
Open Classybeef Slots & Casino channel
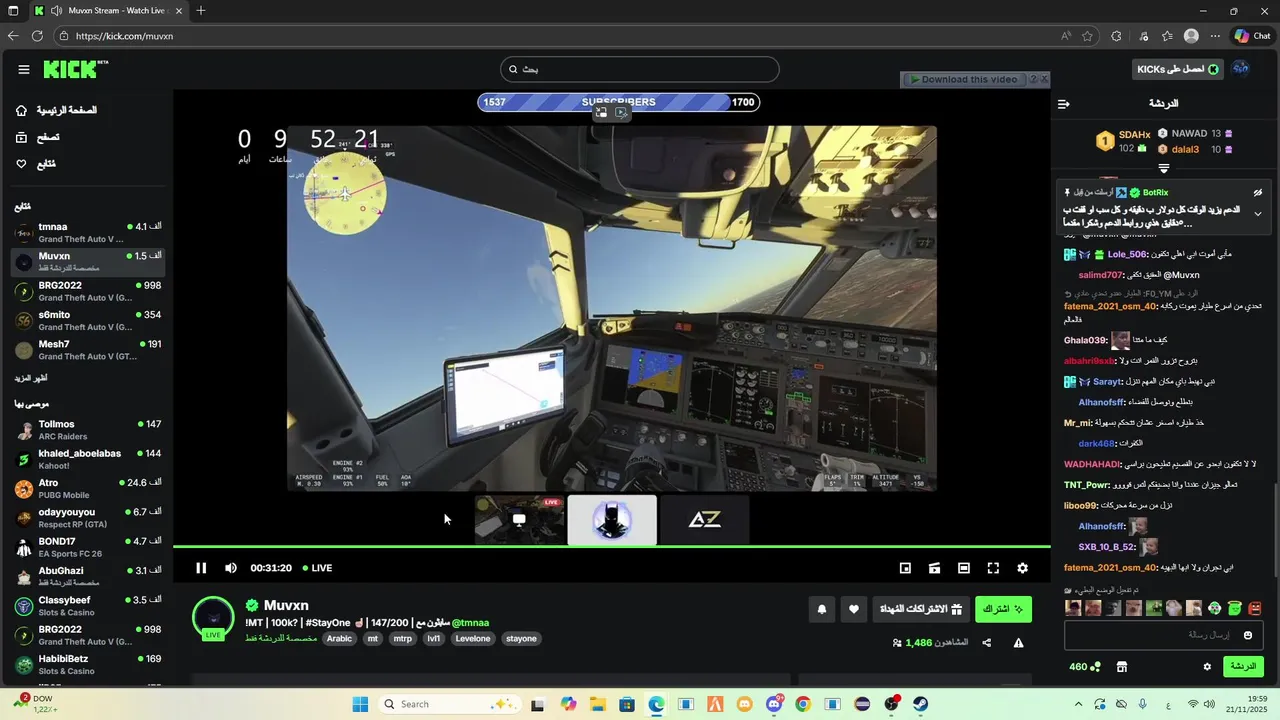tap(88, 605)
